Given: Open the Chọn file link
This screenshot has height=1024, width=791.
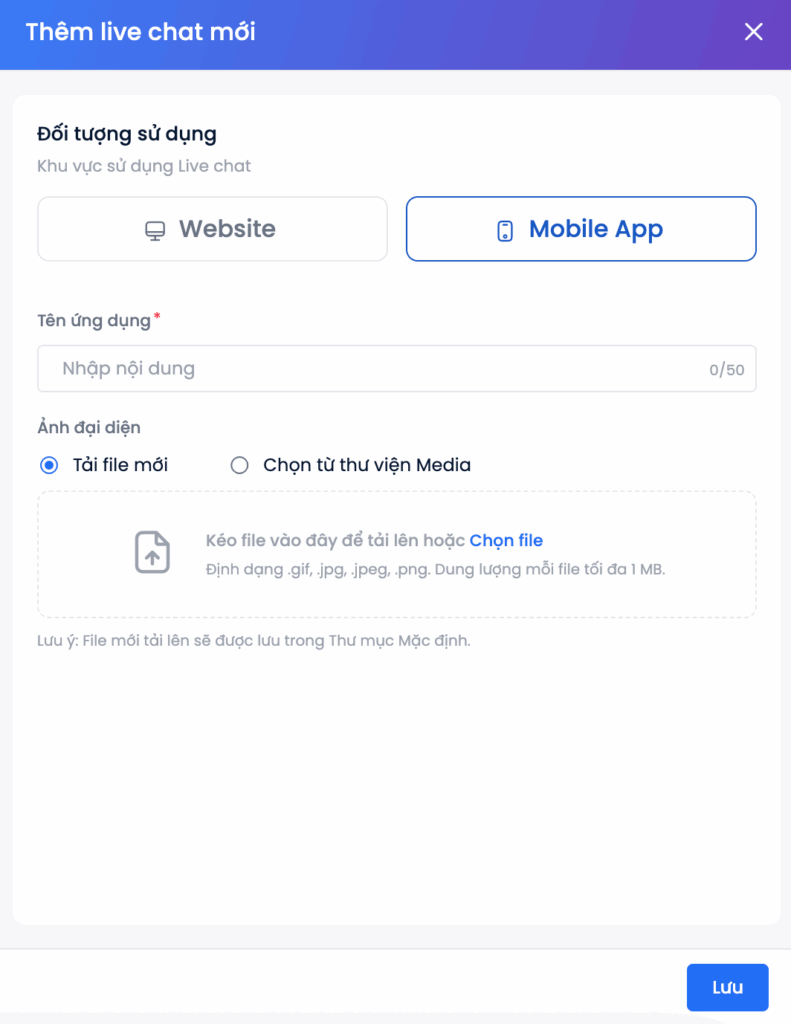Looking at the screenshot, I should coord(506,540).
